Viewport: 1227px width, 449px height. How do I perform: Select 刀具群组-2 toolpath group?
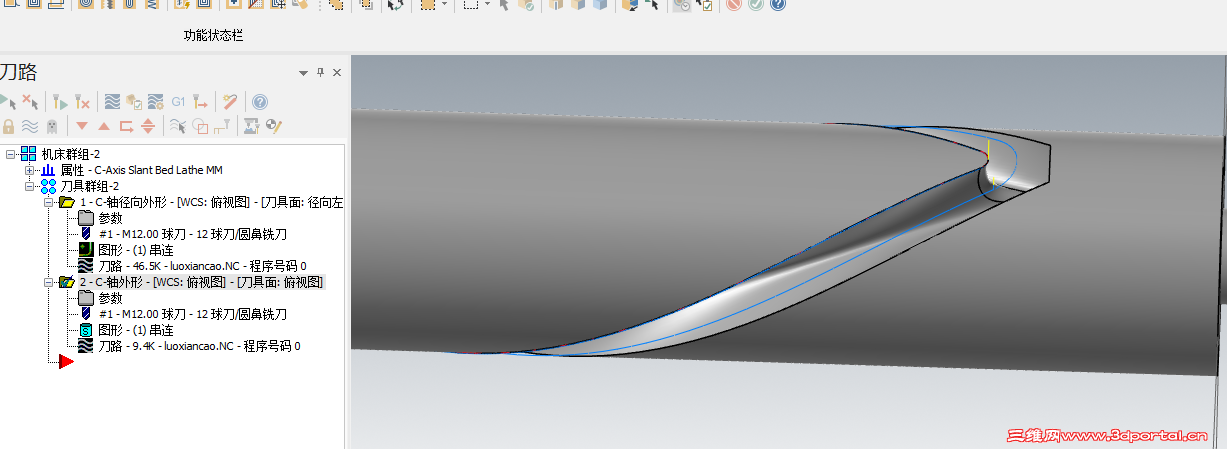(x=90, y=187)
